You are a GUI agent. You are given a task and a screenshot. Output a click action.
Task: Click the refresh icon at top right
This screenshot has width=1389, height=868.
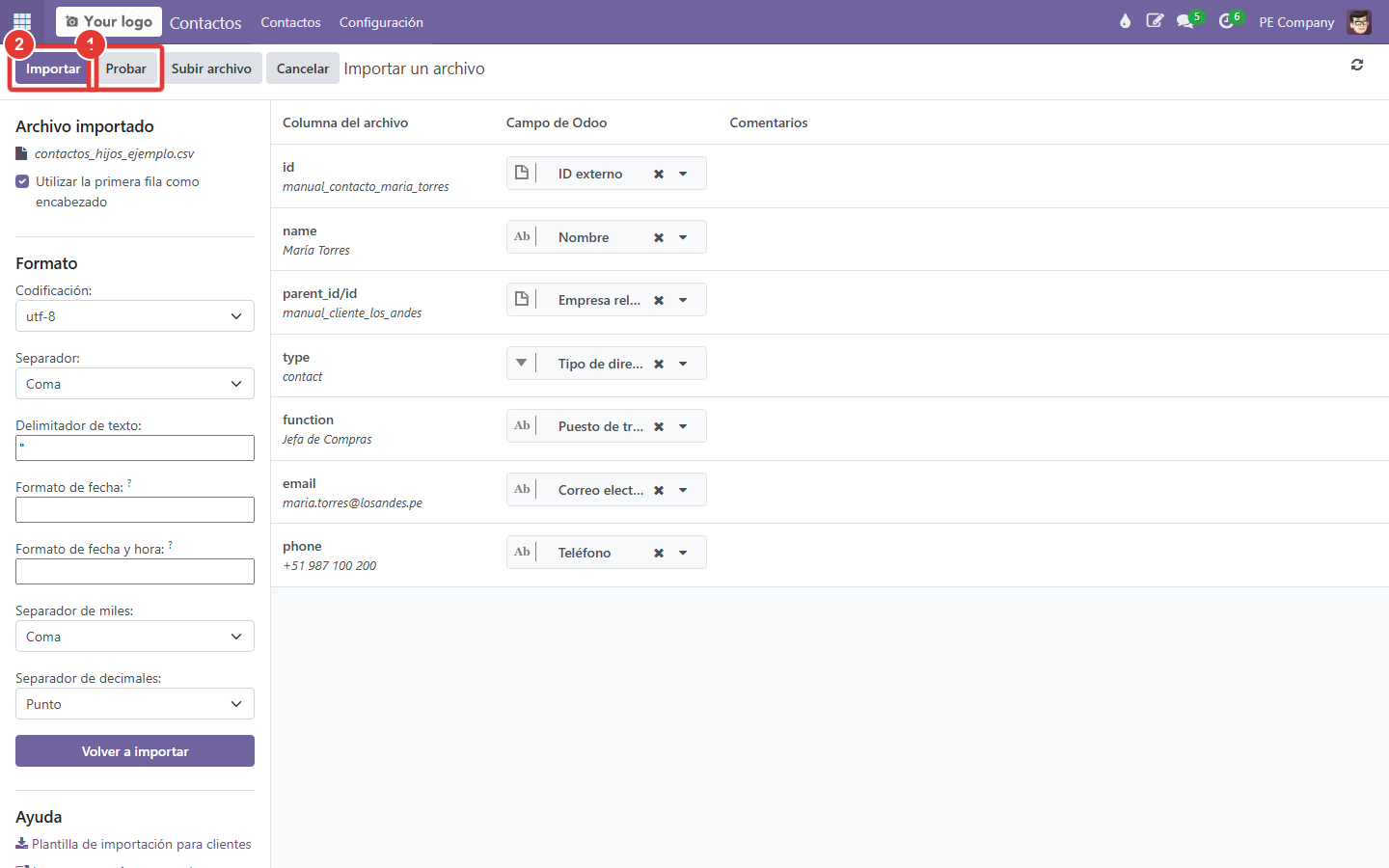[1357, 65]
